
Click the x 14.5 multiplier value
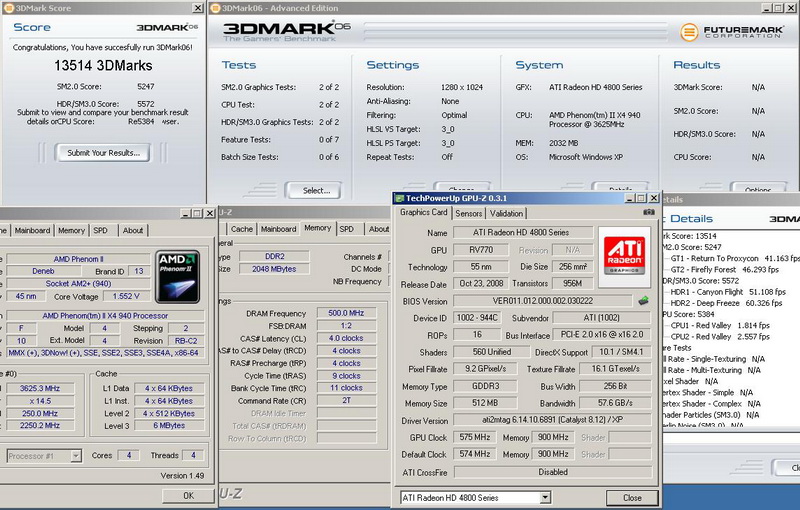[x=40, y=401]
